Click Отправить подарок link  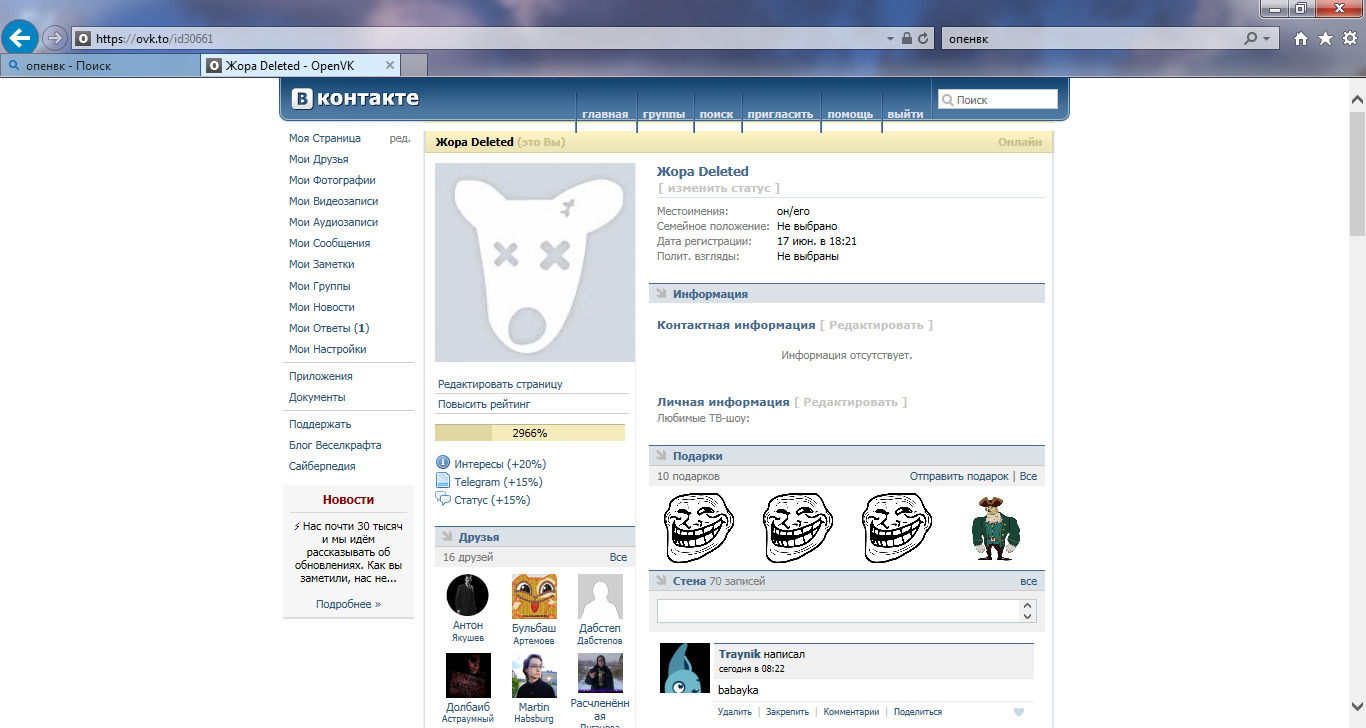[959, 476]
